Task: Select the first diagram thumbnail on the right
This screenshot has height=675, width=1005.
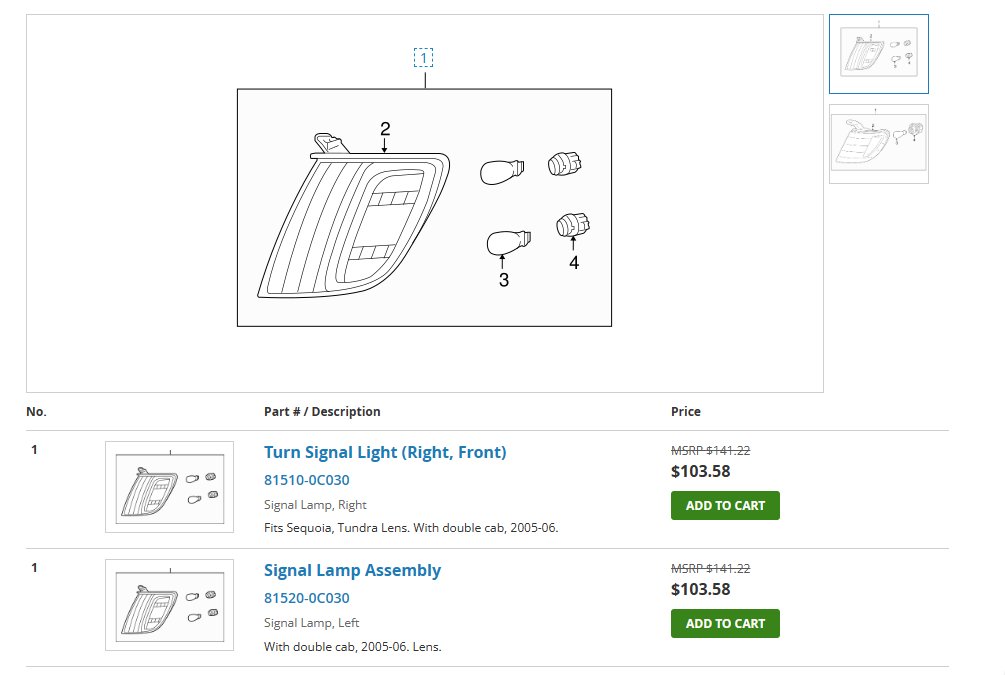Action: [878, 53]
